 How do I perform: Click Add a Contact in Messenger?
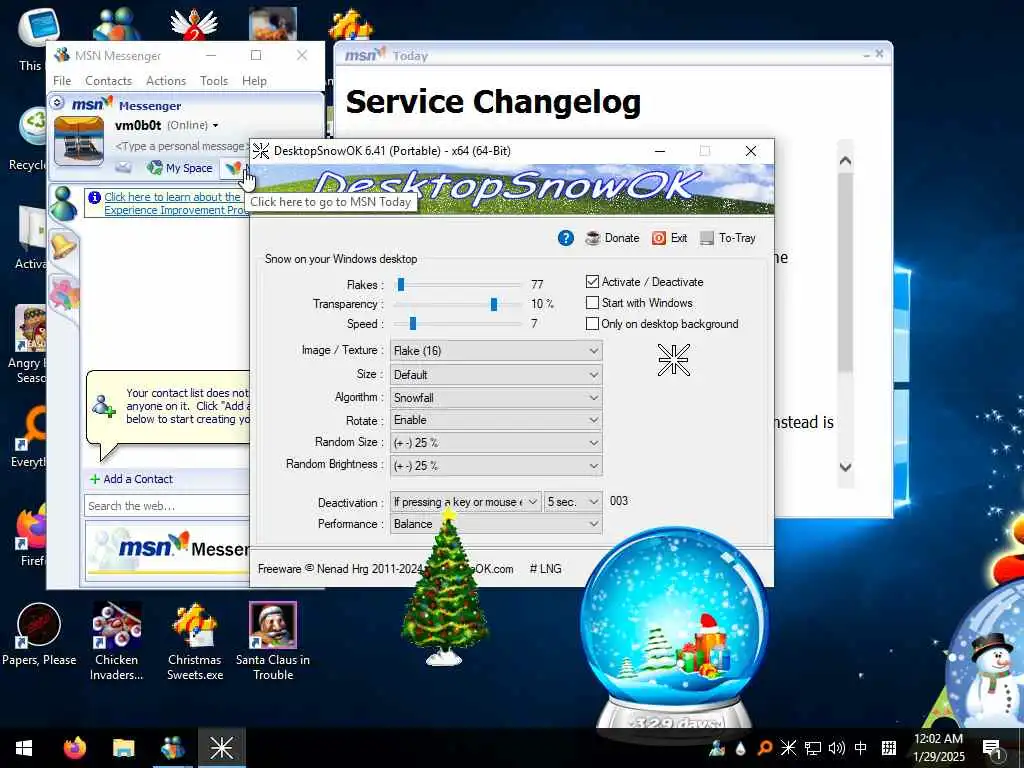(131, 479)
